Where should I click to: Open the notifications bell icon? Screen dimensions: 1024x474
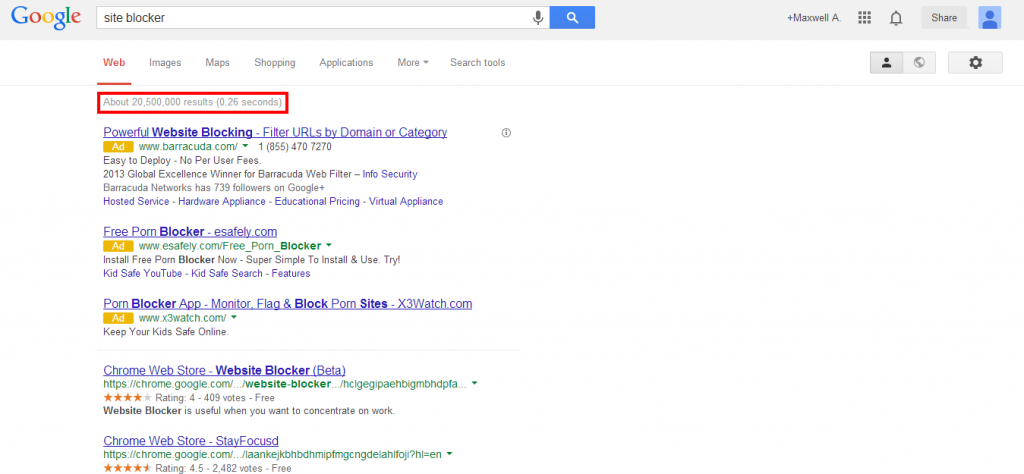(x=896, y=18)
